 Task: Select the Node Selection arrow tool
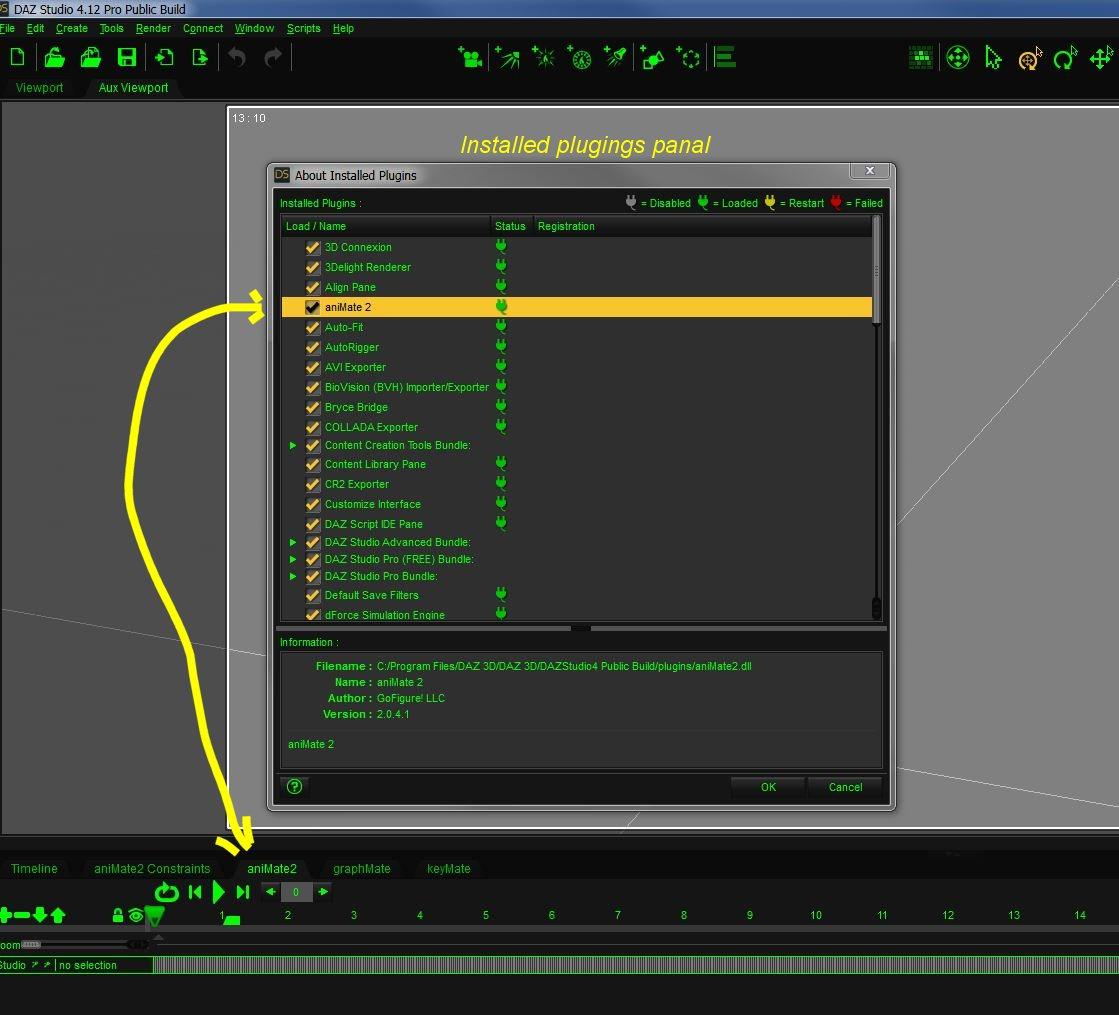(993, 57)
